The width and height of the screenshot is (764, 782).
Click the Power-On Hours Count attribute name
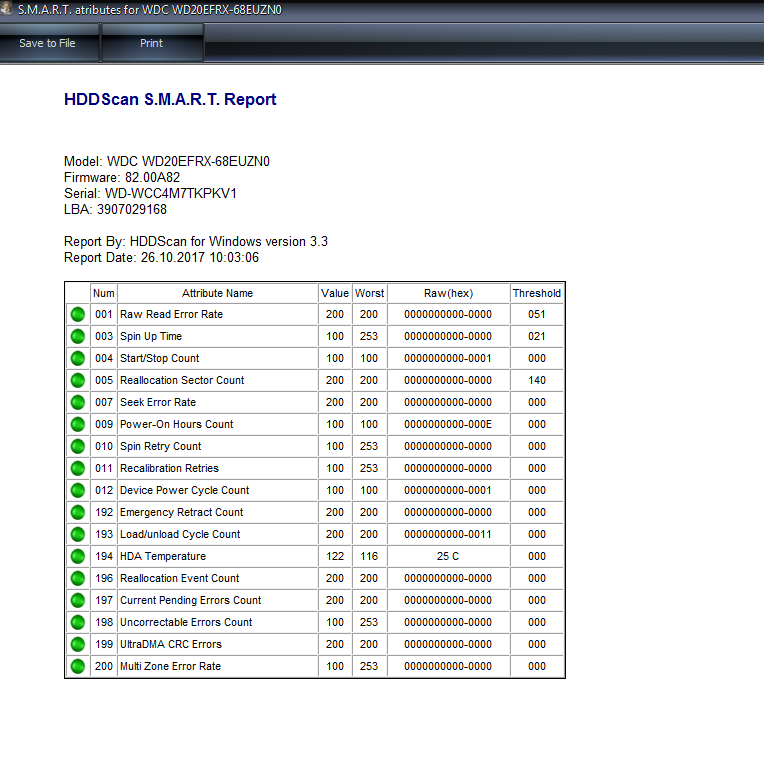tap(177, 424)
